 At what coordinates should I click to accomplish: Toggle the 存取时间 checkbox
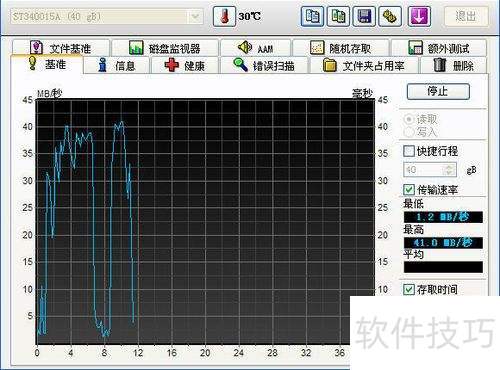(409, 289)
